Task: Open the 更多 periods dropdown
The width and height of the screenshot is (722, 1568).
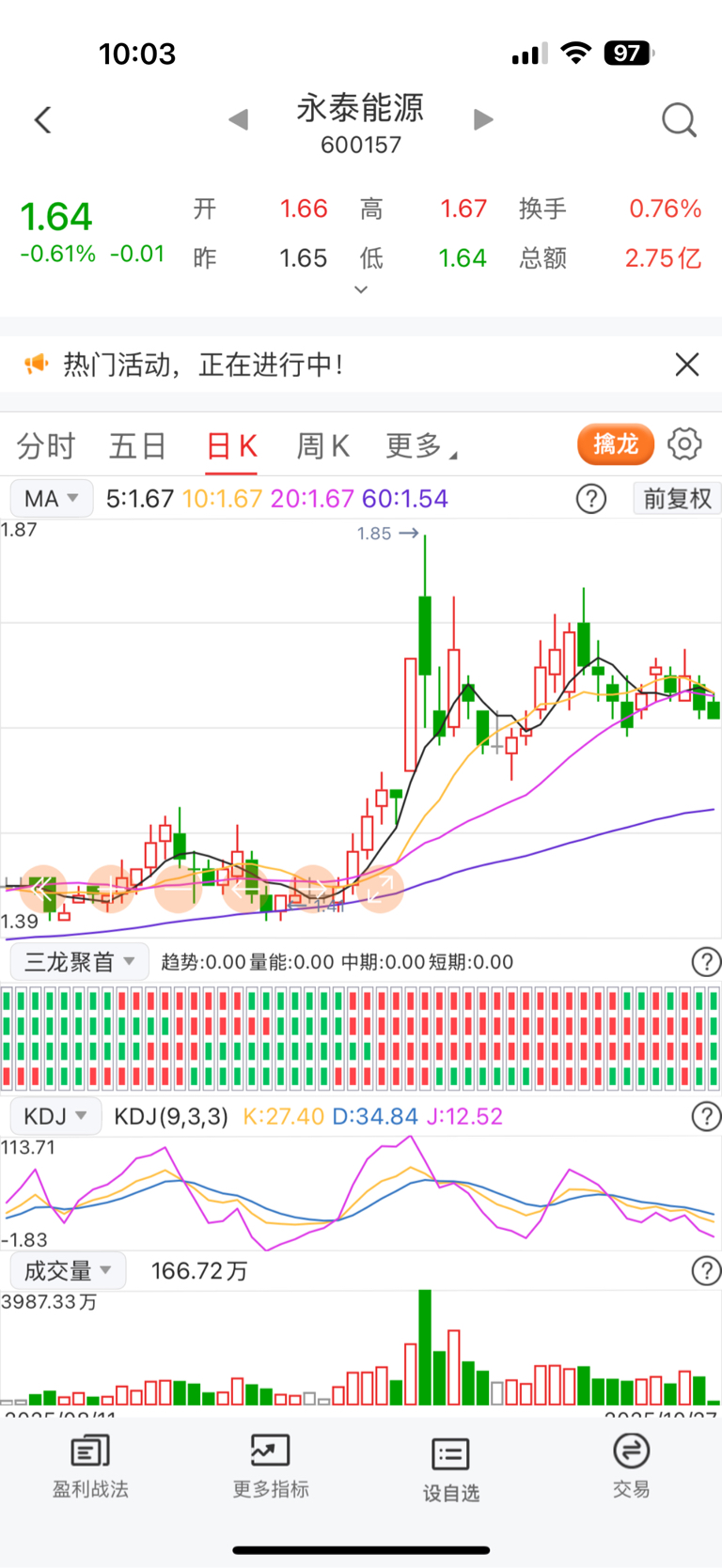Action: point(421,445)
